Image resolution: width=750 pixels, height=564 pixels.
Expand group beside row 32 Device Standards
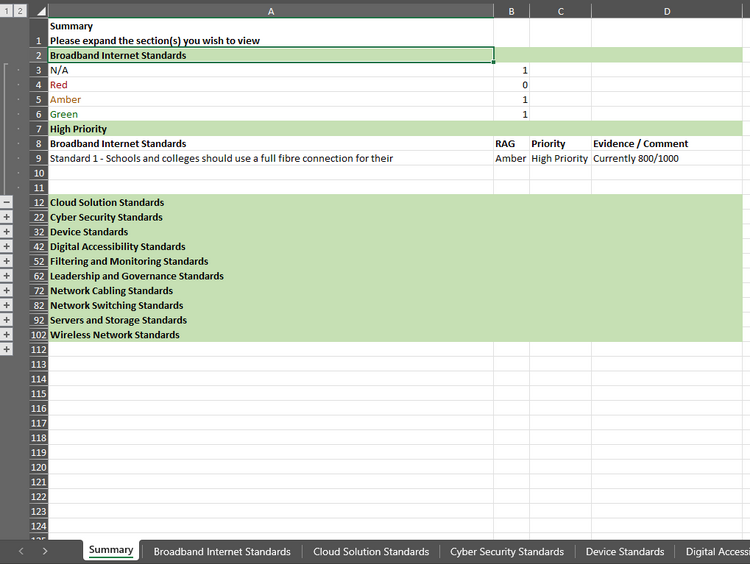coord(6,232)
